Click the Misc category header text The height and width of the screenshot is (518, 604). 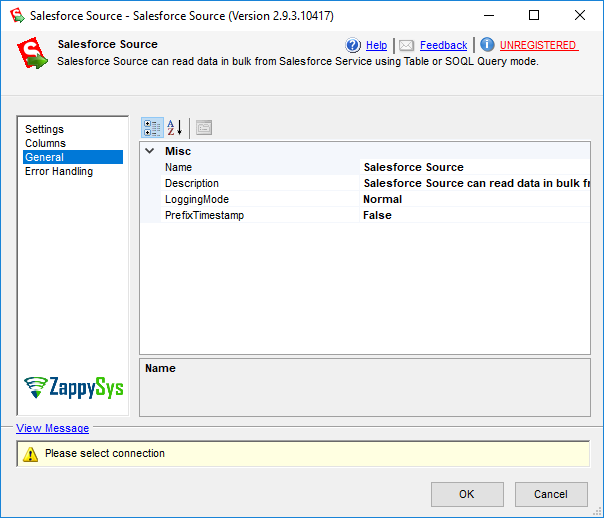[x=178, y=151]
